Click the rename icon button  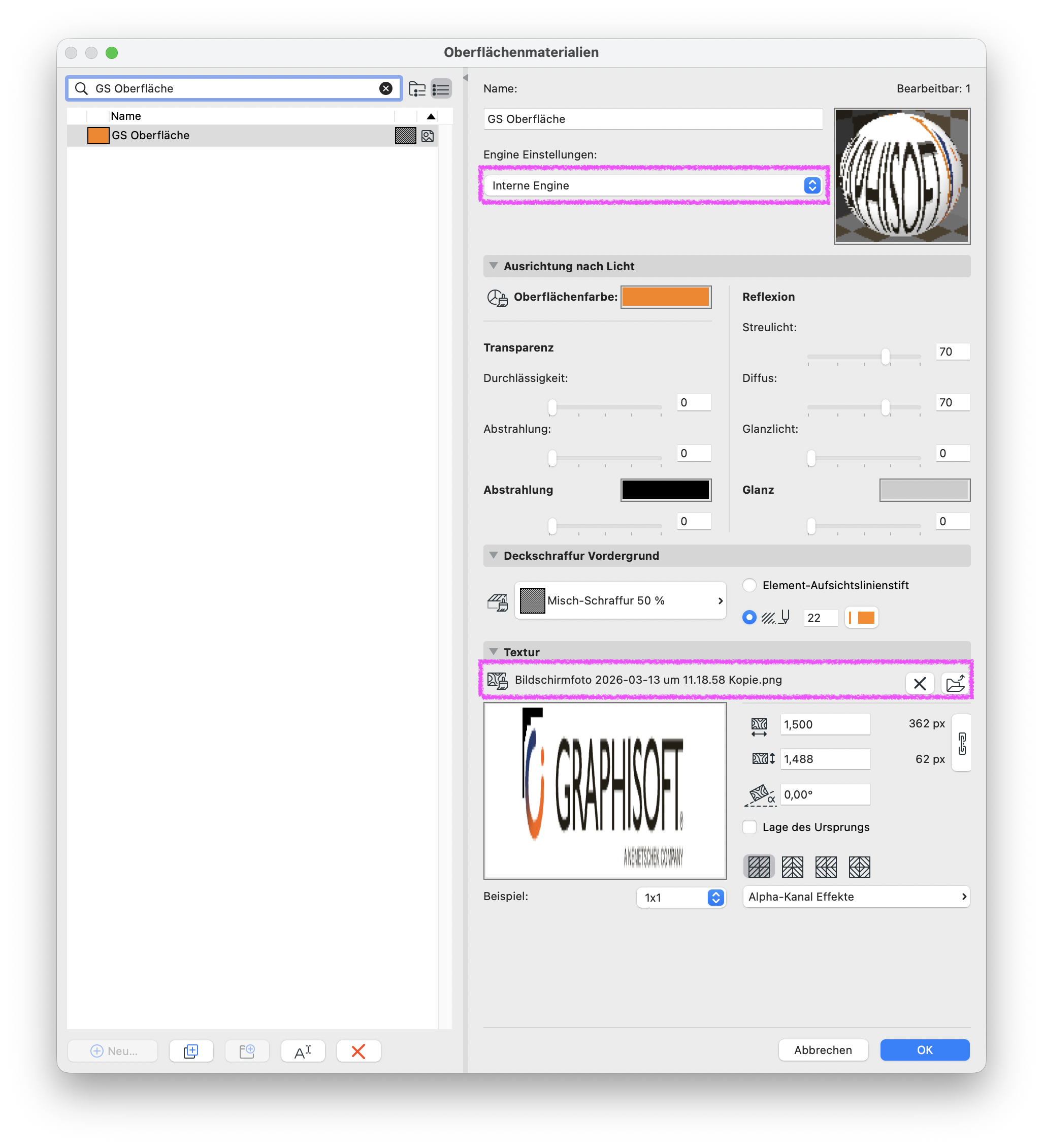click(x=303, y=1050)
